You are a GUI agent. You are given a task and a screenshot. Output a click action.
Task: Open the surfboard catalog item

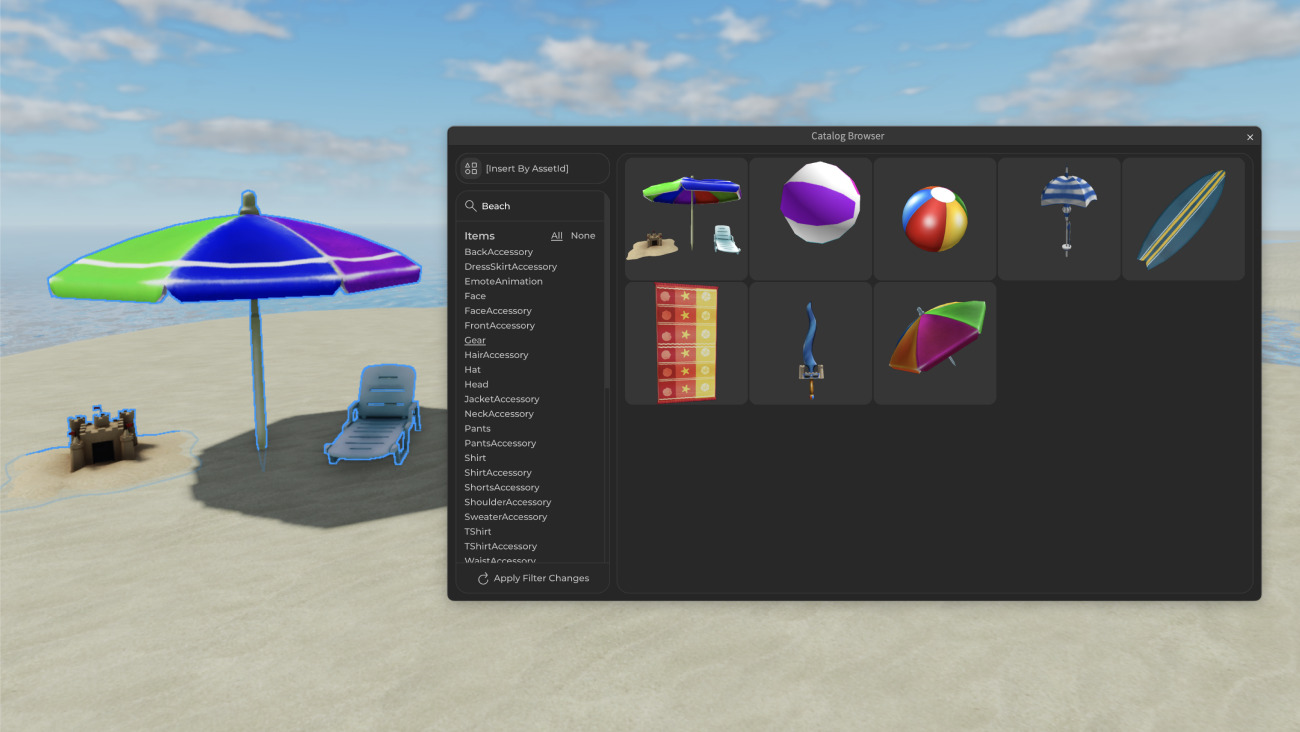pyautogui.click(x=1183, y=217)
